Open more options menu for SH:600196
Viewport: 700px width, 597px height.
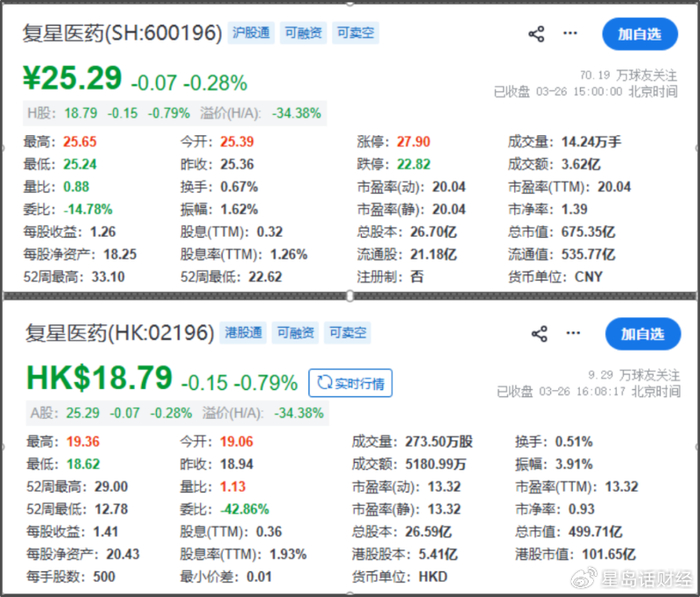570,33
